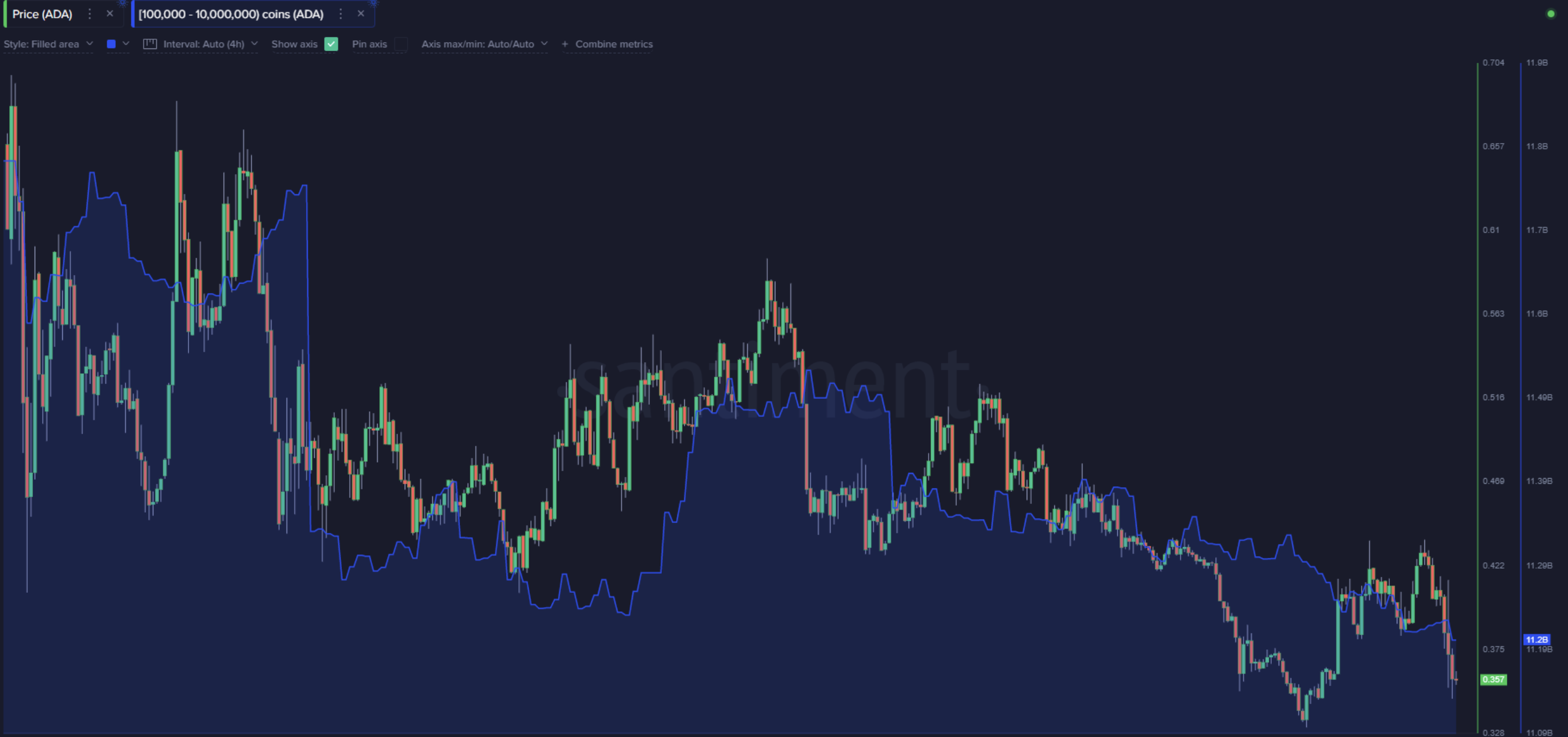Click the interval ruler icon
The image size is (1568, 737).
pyautogui.click(x=150, y=44)
